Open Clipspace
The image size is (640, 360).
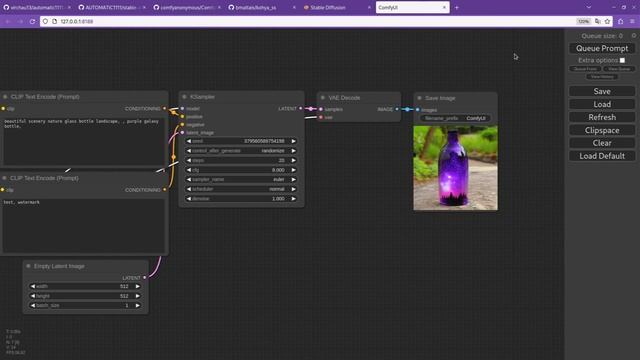click(x=602, y=130)
